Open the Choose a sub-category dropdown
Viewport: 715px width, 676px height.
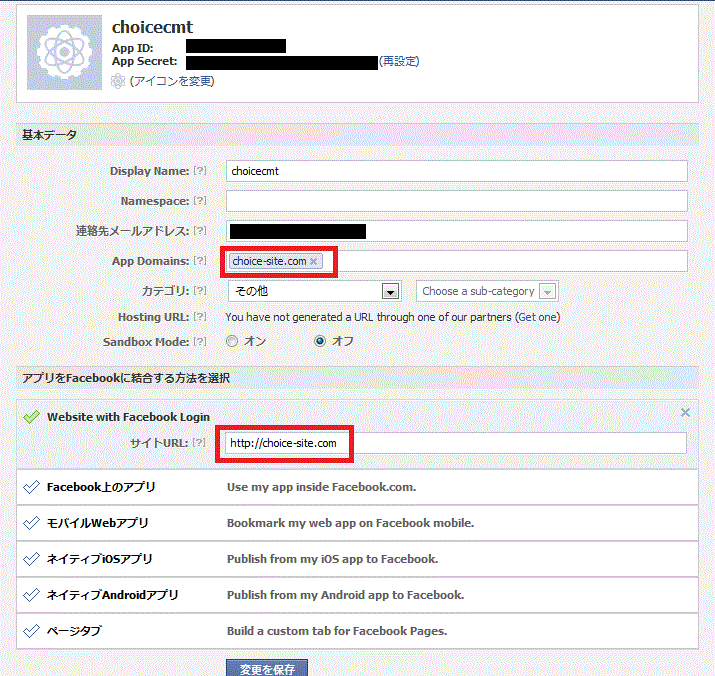(x=486, y=291)
